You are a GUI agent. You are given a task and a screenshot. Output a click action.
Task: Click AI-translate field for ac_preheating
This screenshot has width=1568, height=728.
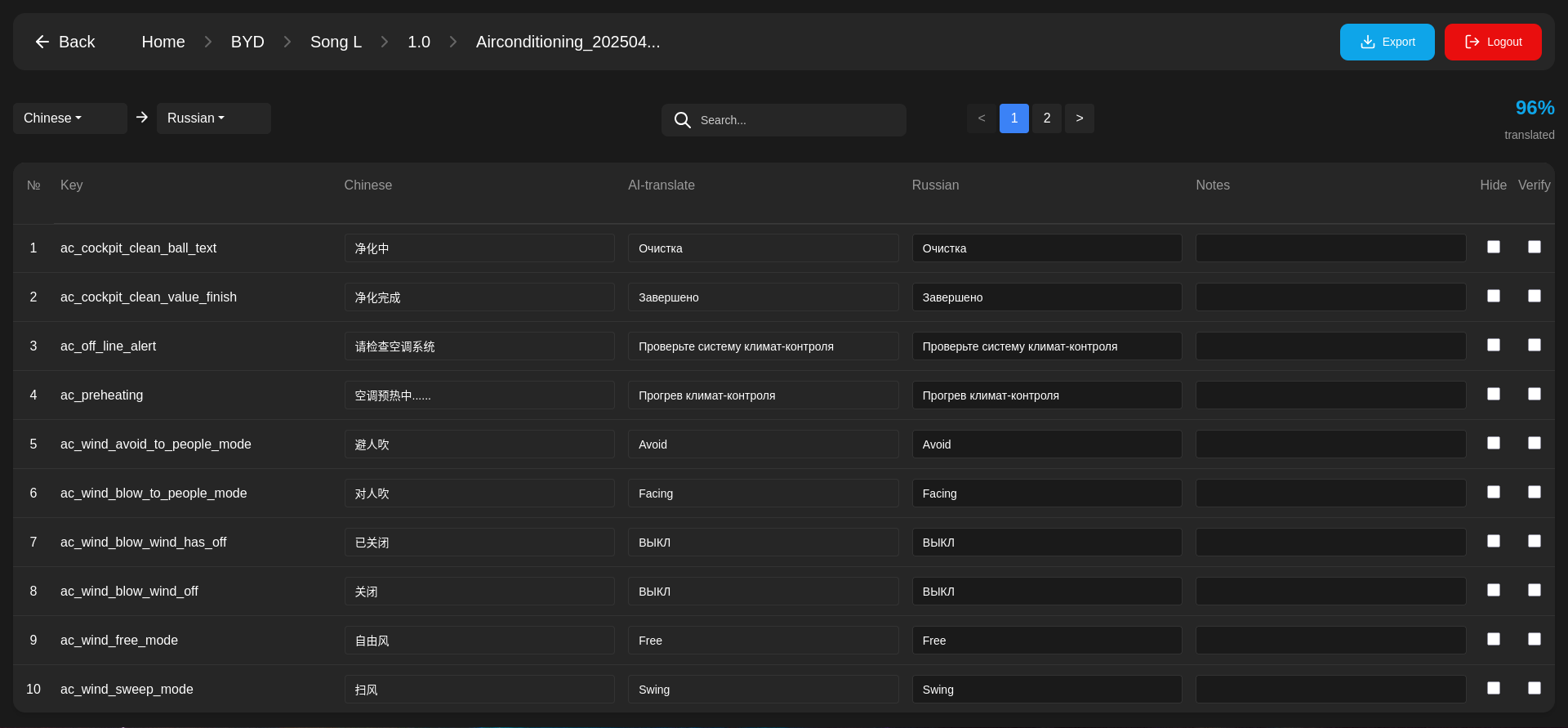764,395
